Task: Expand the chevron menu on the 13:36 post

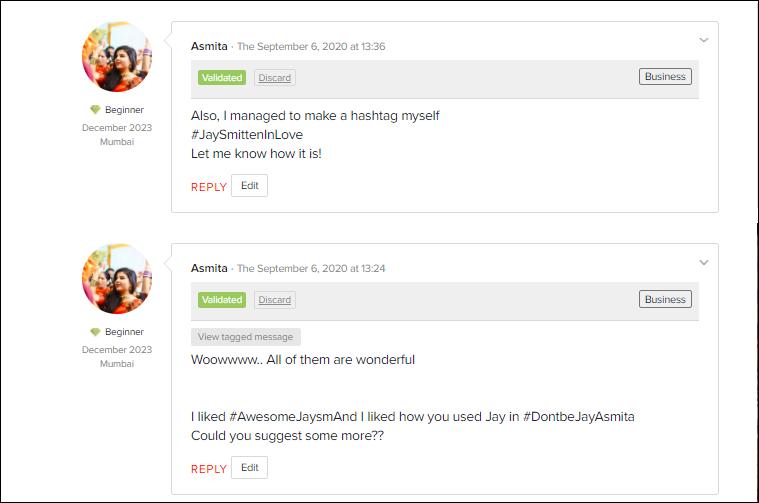Action: coord(704,40)
